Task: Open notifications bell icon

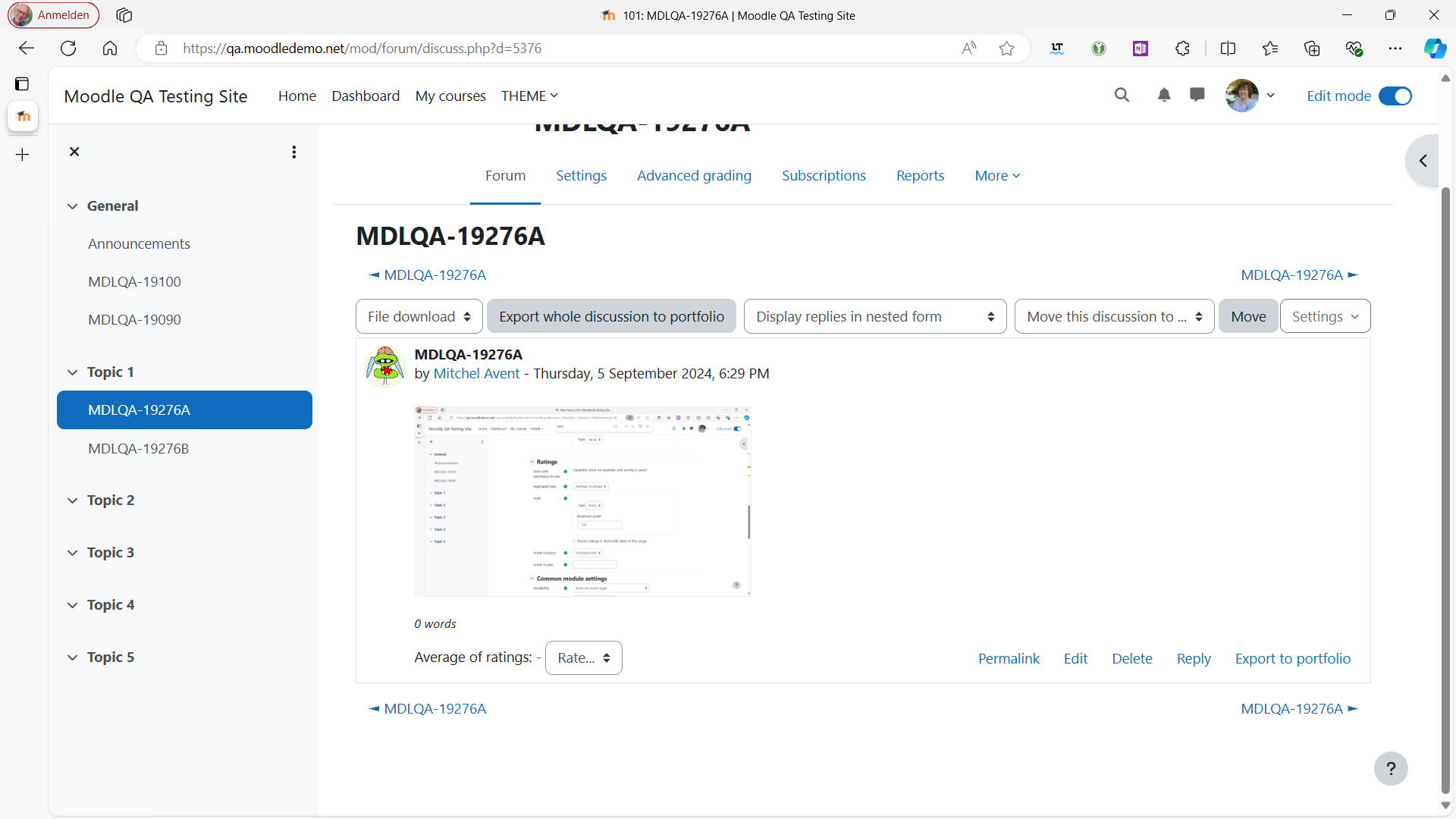Action: pyautogui.click(x=1164, y=96)
